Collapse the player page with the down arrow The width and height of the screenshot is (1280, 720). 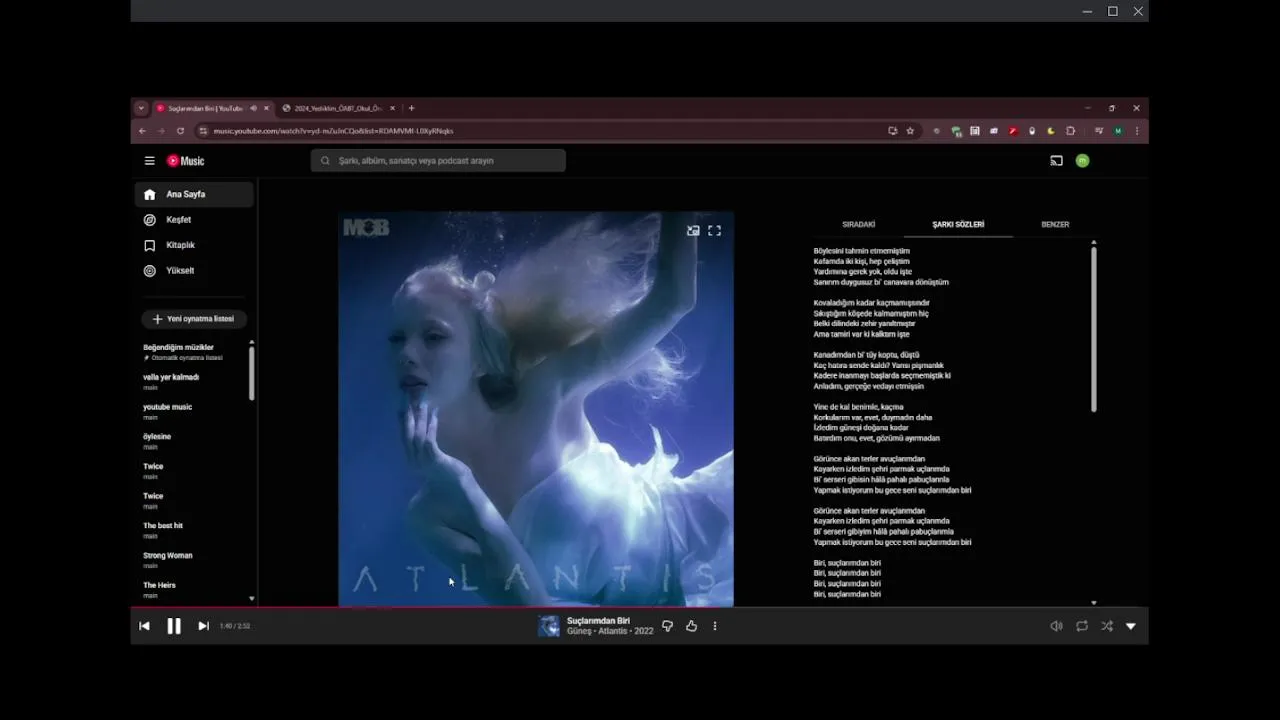pyautogui.click(x=1131, y=626)
